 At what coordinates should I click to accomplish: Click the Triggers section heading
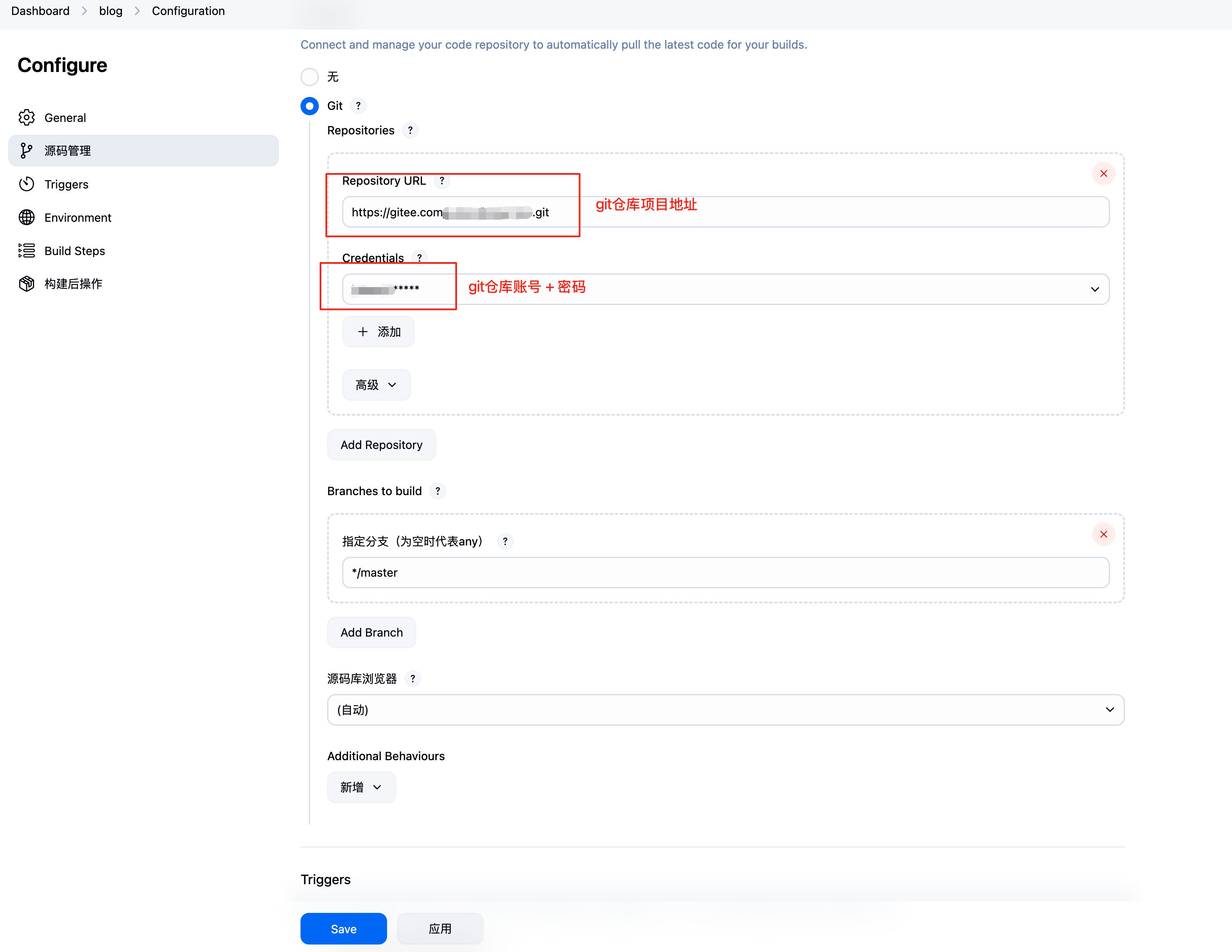[x=325, y=879]
